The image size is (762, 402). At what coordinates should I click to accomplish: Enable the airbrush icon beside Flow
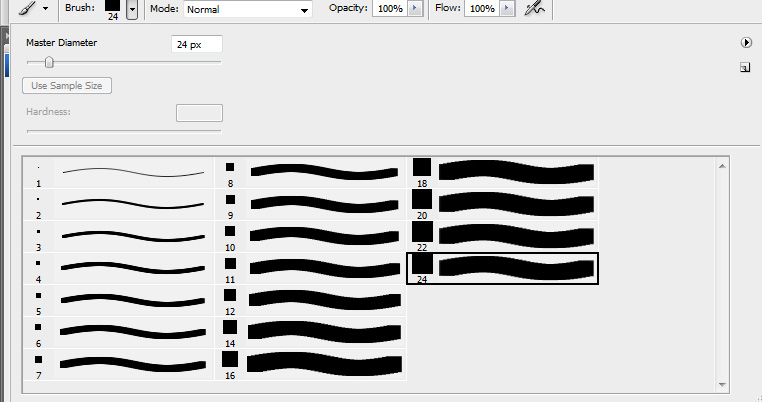(x=535, y=8)
